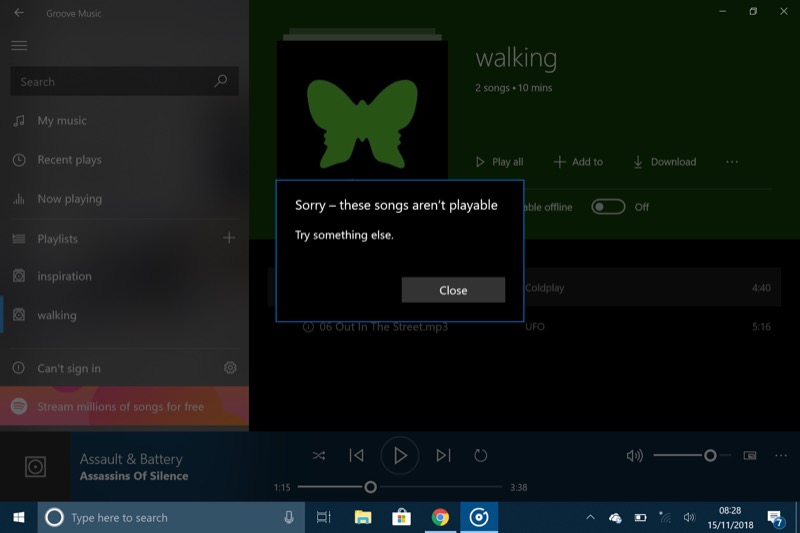Open player bar more options ellipsis
The height and width of the screenshot is (533, 800).
(781, 455)
